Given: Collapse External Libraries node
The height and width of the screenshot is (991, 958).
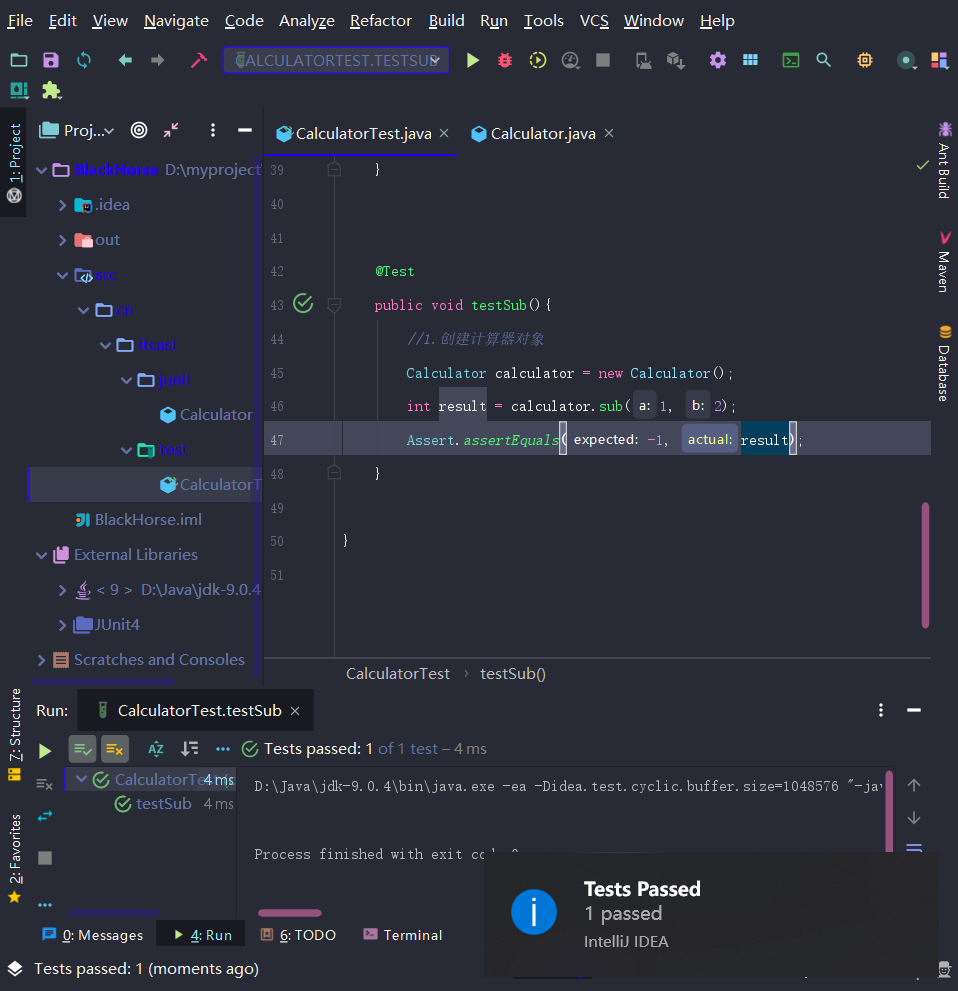Looking at the screenshot, I should pos(42,555).
